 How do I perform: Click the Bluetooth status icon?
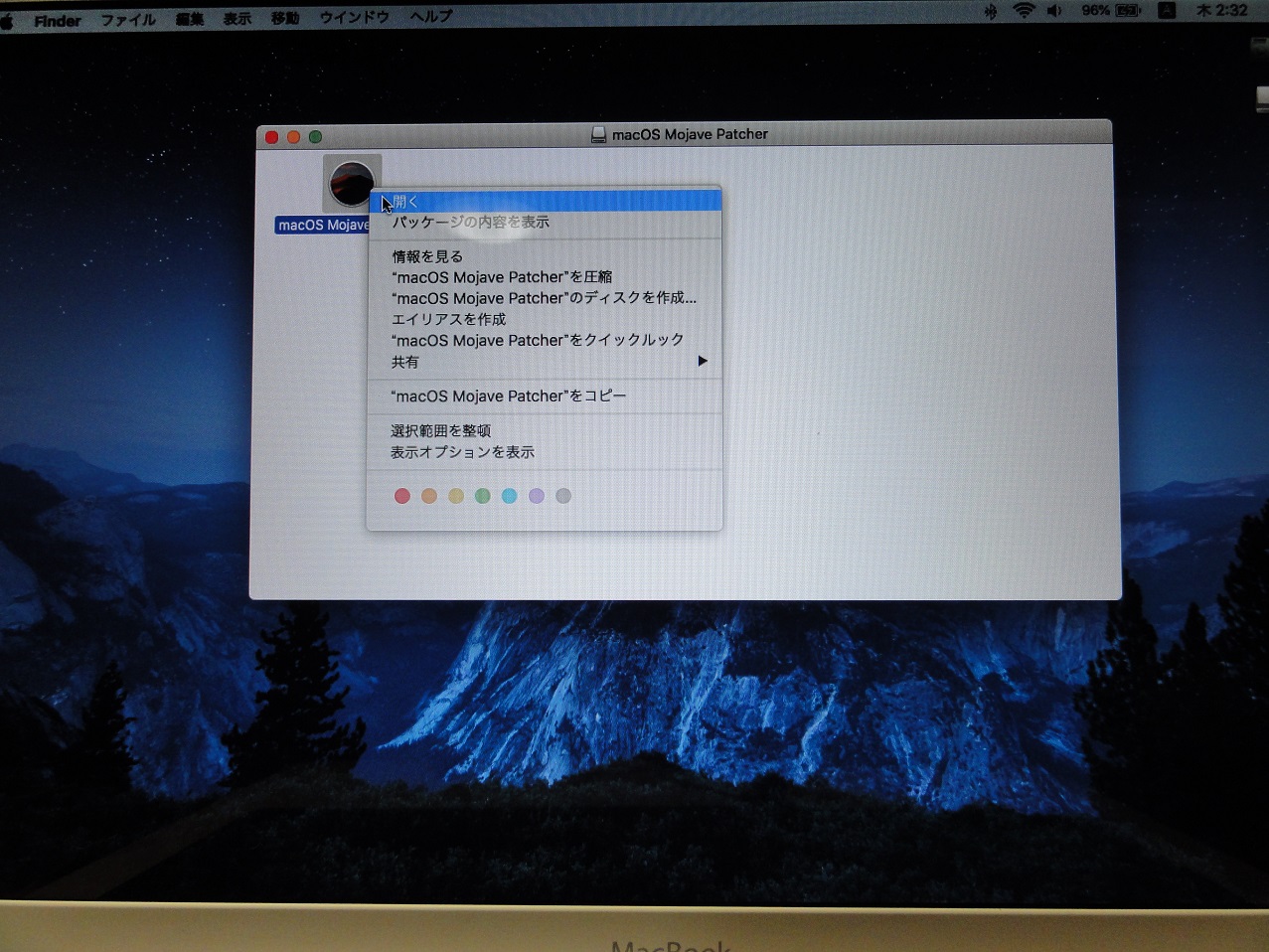point(990,12)
